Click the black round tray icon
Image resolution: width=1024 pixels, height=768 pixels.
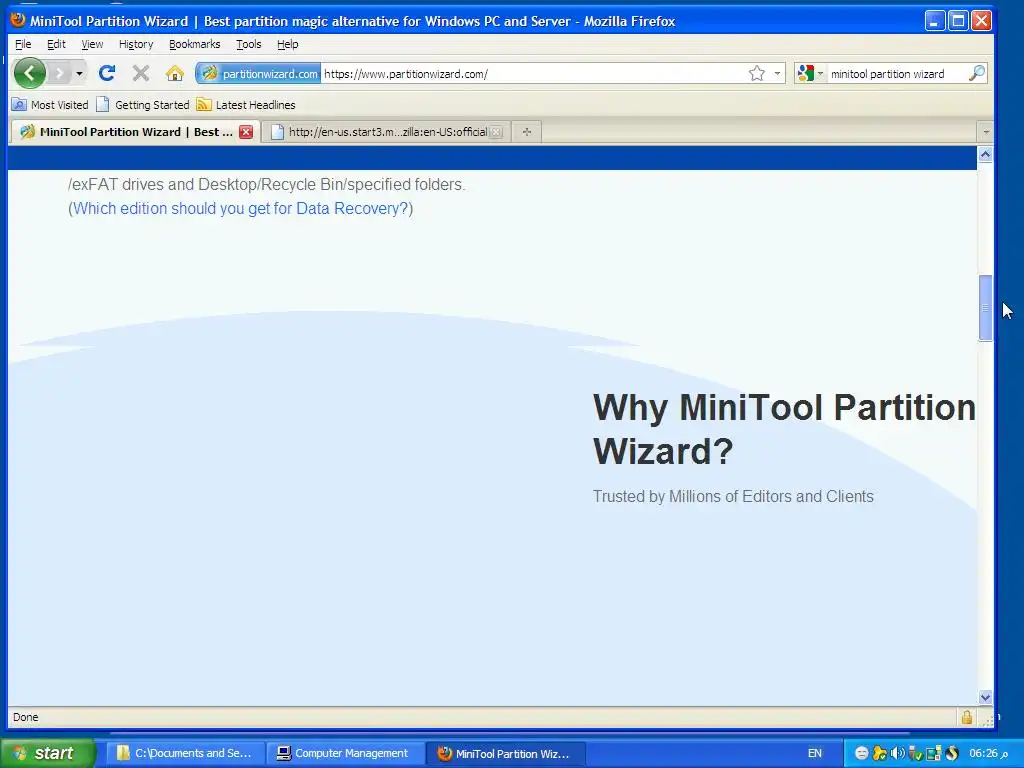point(951,753)
